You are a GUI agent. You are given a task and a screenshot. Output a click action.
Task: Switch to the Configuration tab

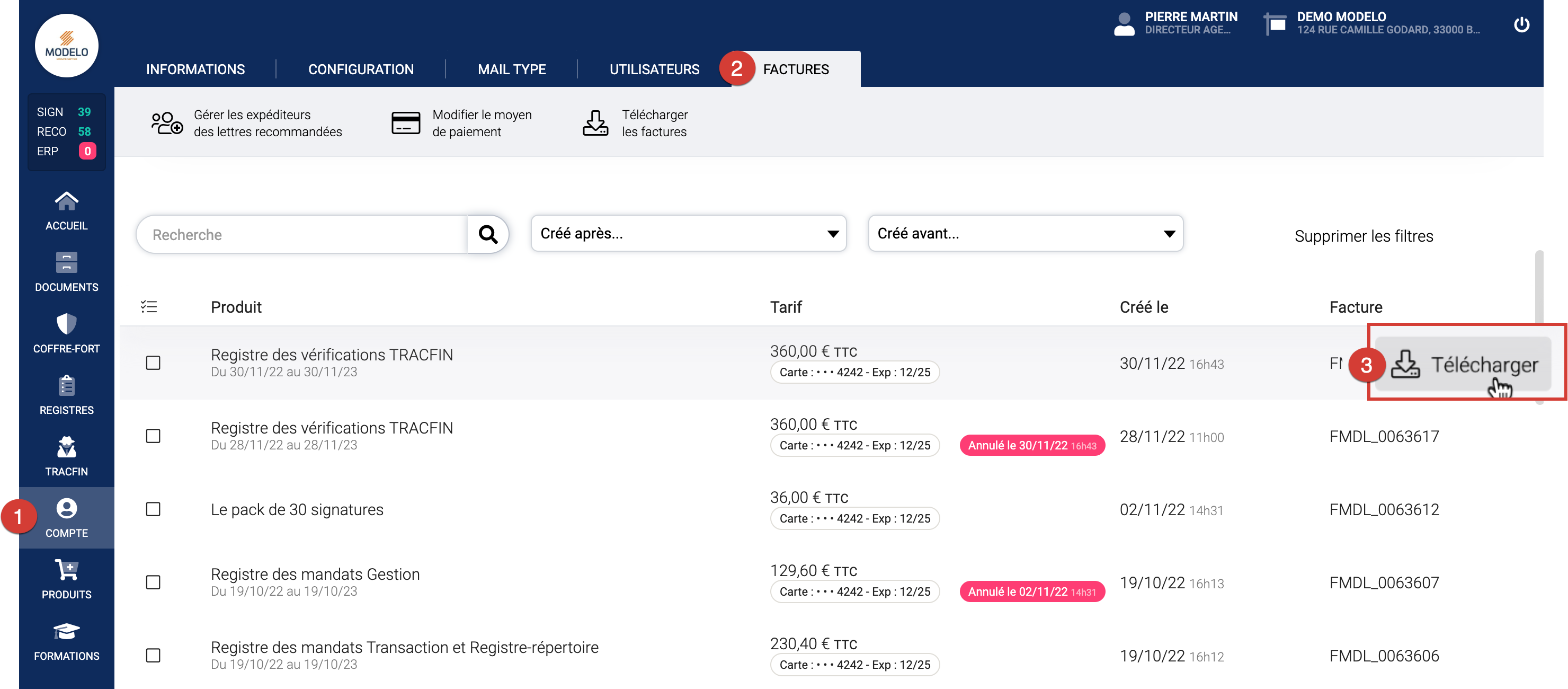tap(360, 69)
